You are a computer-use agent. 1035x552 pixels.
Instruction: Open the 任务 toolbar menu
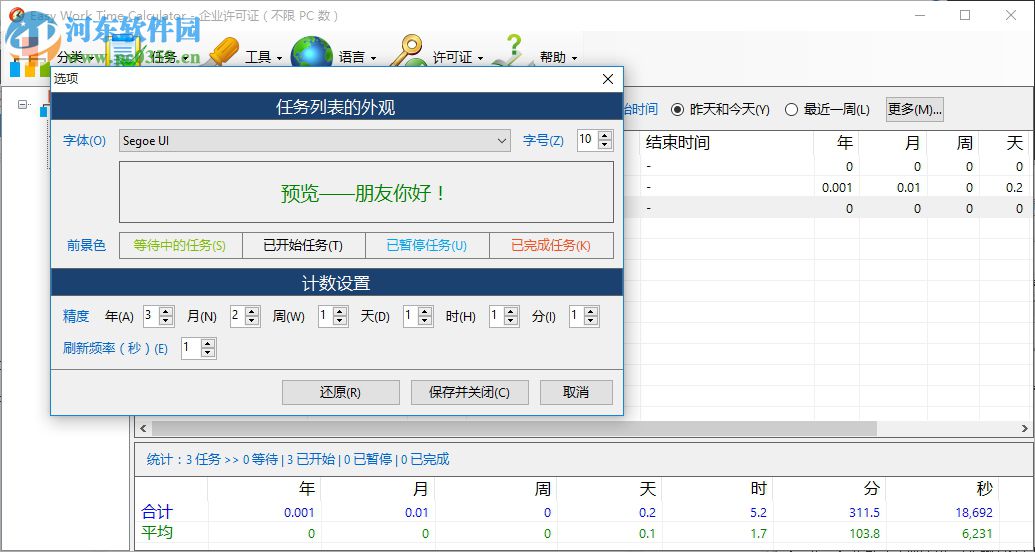[x=170, y=57]
